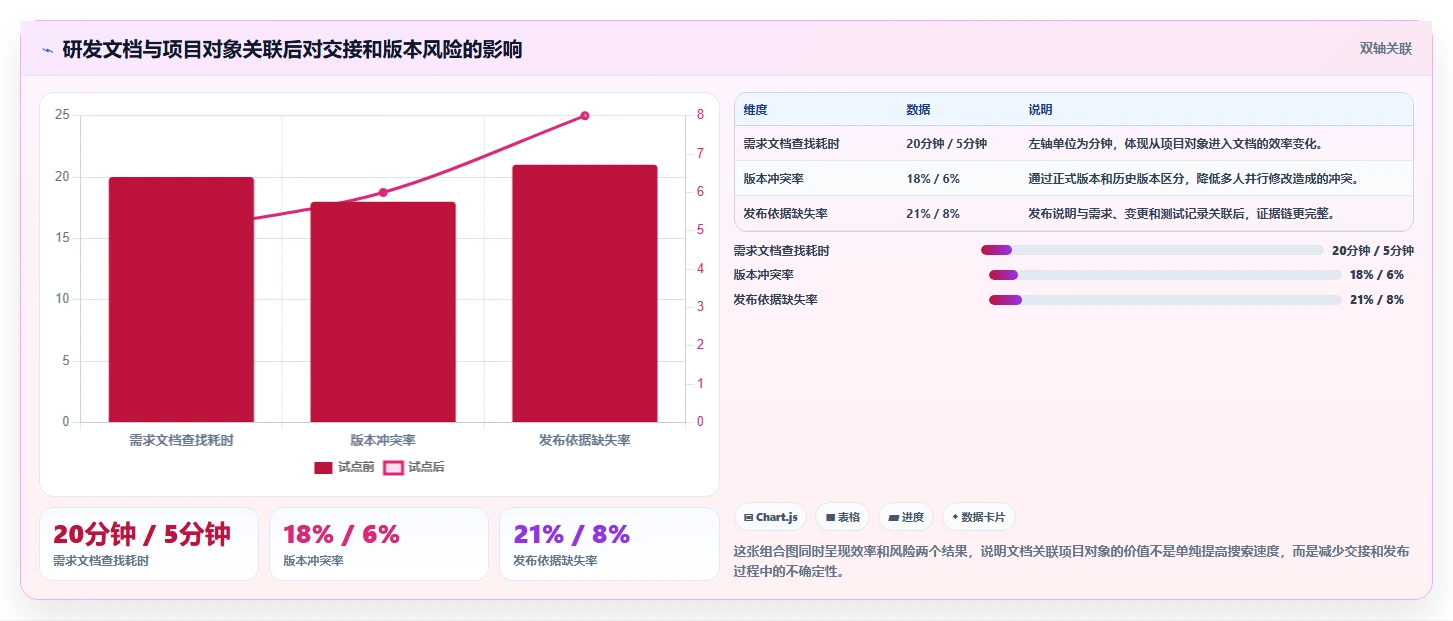
Task: Click the 发布依据缺失率 progress bar
Action: coord(1165,300)
